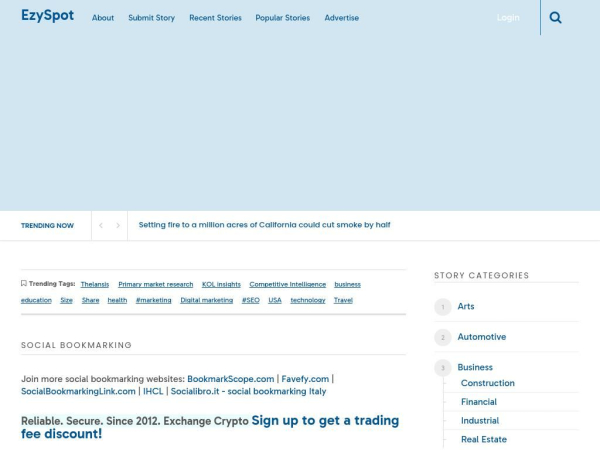The width and height of the screenshot is (600, 450).
Task: Show previous trending story arrow
Action: [x=101, y=226]
